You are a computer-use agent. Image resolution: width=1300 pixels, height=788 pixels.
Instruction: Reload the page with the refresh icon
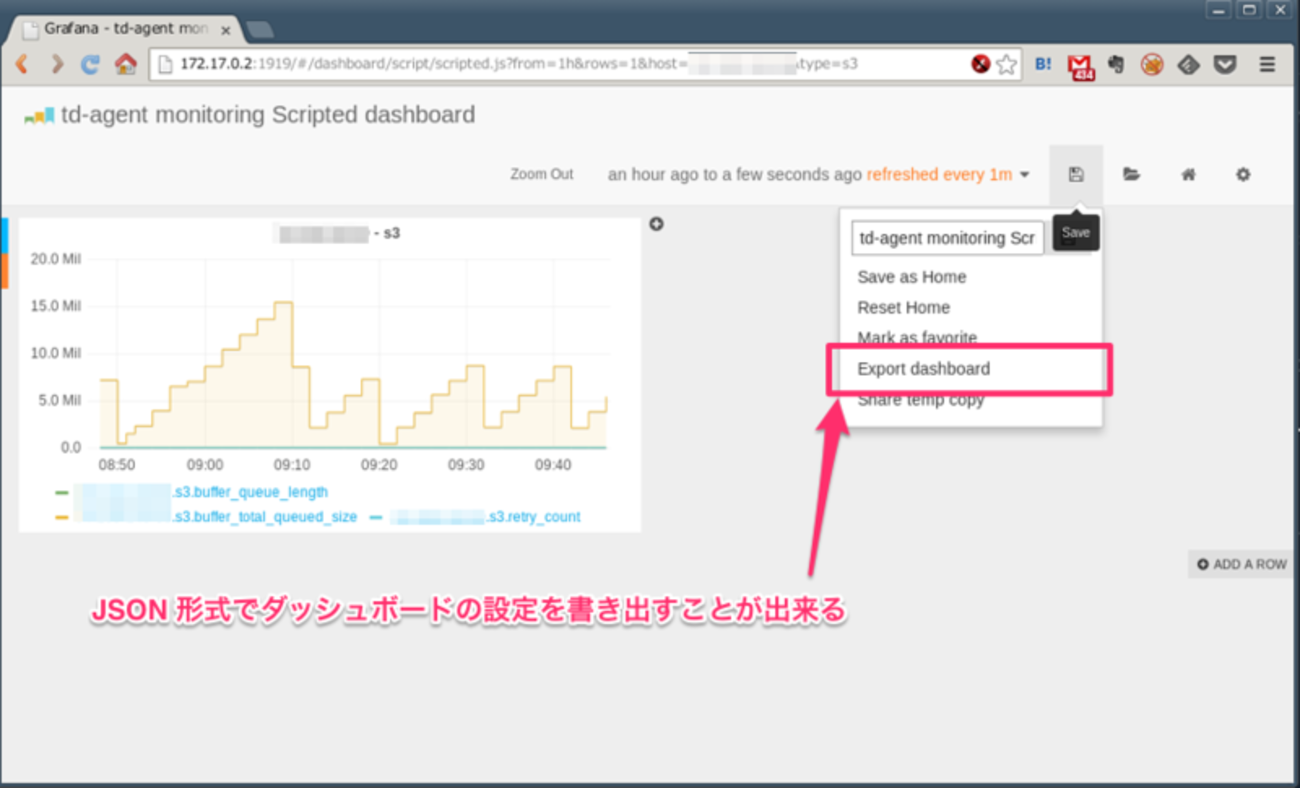(x=91, y=65)
